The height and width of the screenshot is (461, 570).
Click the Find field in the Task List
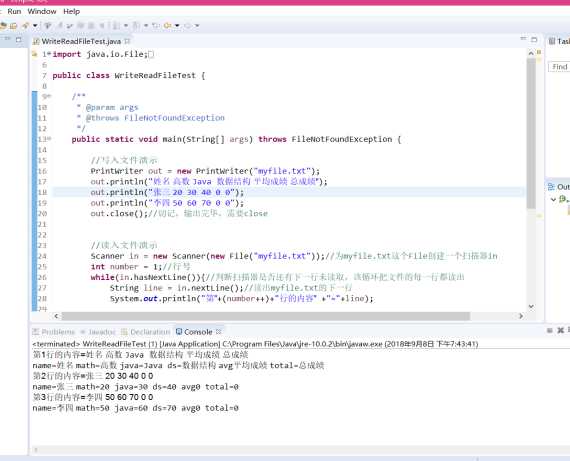[x=559, y=67]
